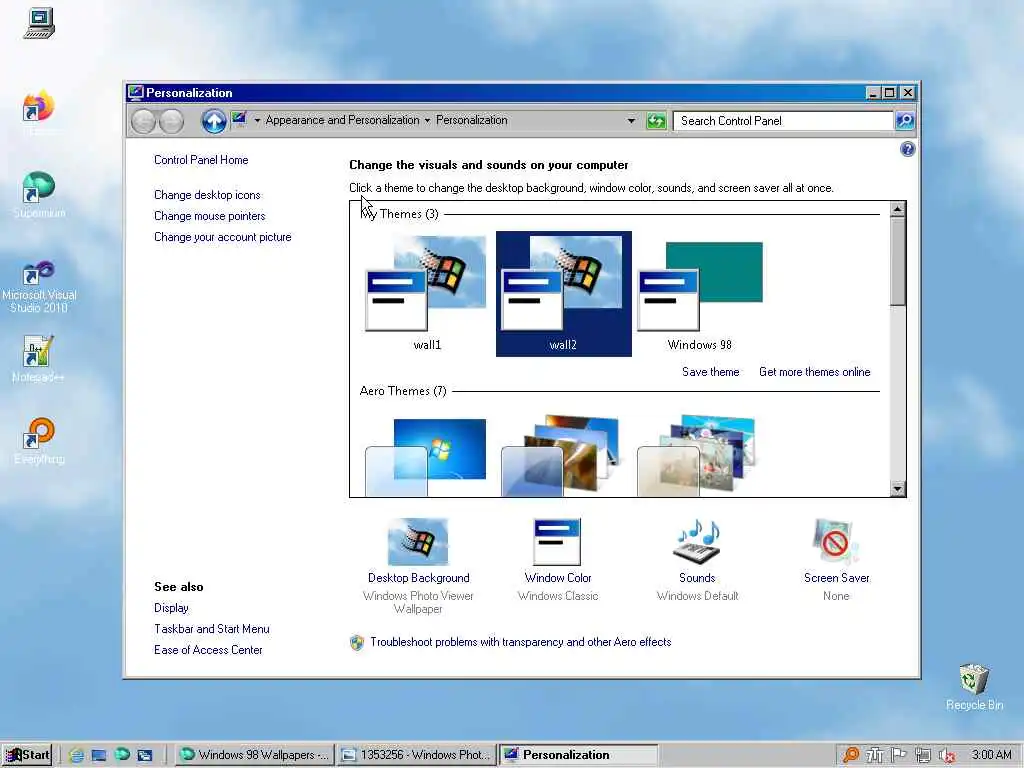1024x768 pixels.
Task: Click Appearance and Personalization breadcrumb
Action: (342, 120)
